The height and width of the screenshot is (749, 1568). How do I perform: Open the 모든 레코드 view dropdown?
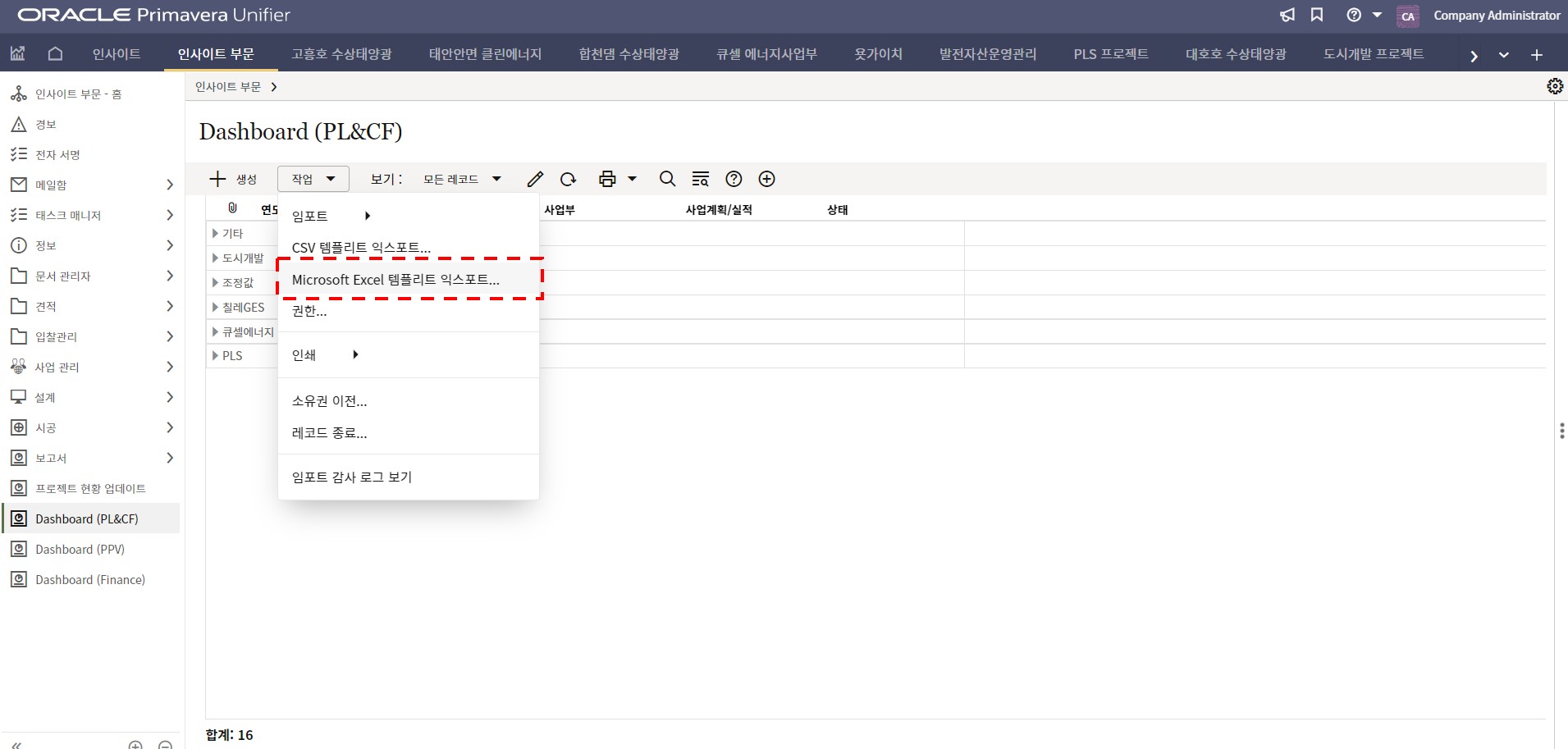(462, 179)
